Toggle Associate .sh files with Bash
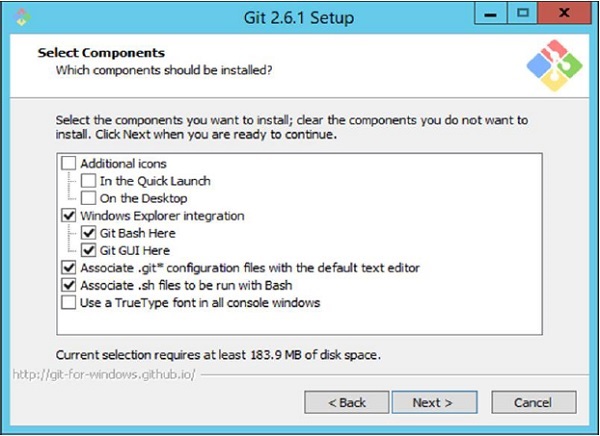Viewport: 600px width, 436px height. (x=68, y=285)
